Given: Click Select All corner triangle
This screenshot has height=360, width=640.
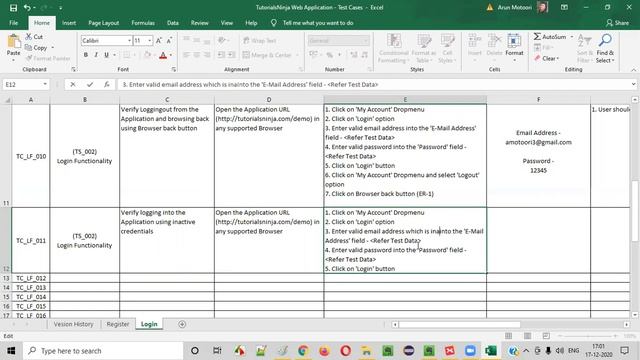Looking at the screenshot, I should click(x=7, y=100).
